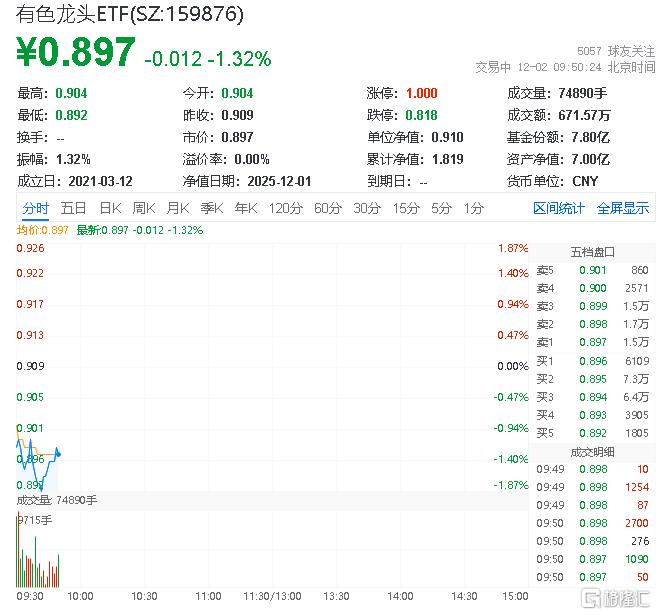Click the 最低 value 0.892
The height and width of the screenshot is (615, 656).
(x=71, y=115)
